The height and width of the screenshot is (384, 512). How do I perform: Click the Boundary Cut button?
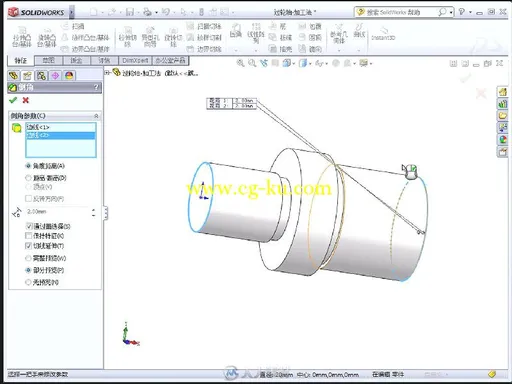pyautogui.click(x=204, y=49)
